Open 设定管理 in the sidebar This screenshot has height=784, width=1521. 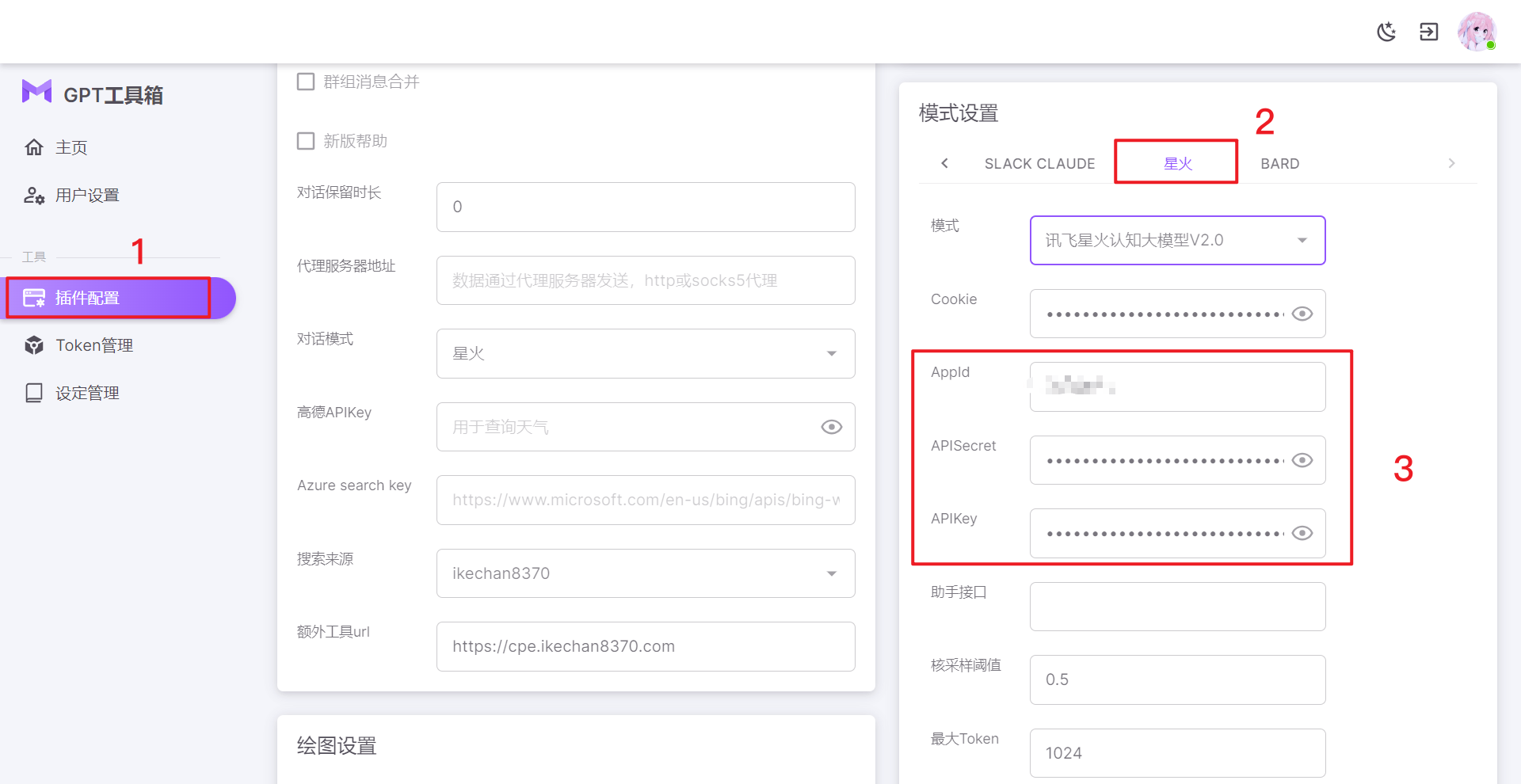pos(86,393)
